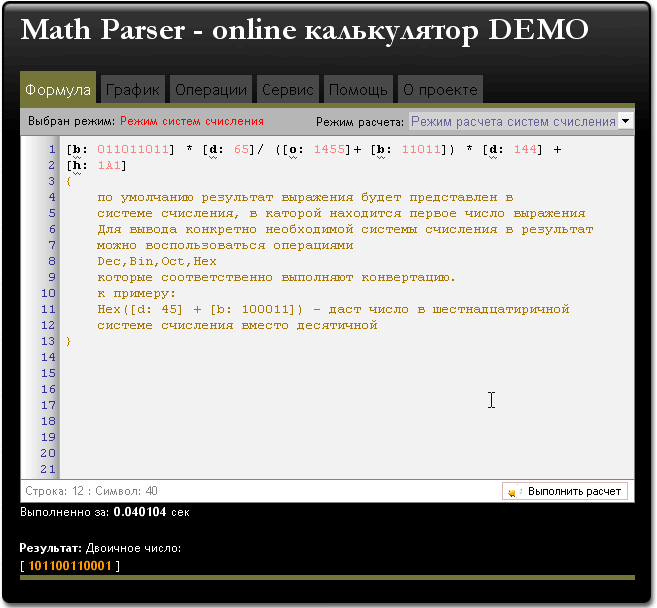The height and width of the screenshot is (608, 657).
Task: Open the График tab
Action: coord(132,90)
